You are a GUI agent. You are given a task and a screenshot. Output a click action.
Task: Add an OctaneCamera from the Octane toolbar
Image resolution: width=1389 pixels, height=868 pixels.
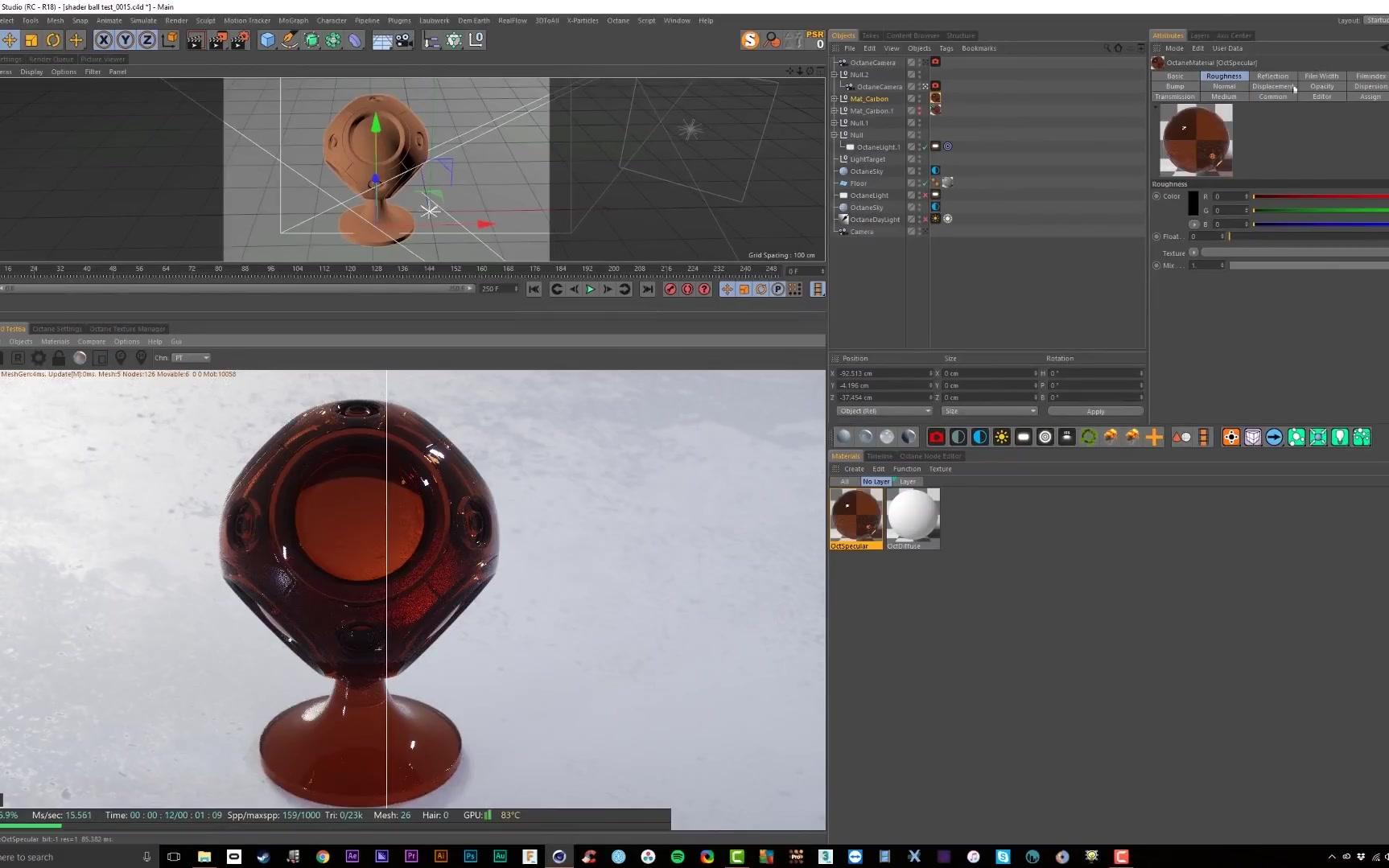[x=936, y=437]
